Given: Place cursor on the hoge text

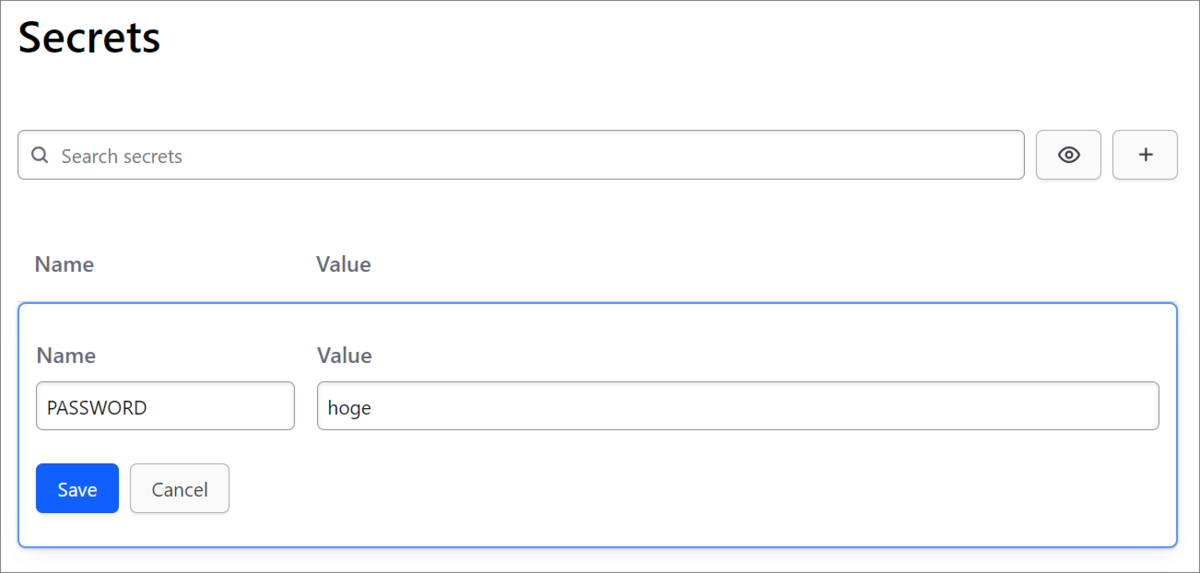Looking at the screenshot, I should tap(349, 408).
